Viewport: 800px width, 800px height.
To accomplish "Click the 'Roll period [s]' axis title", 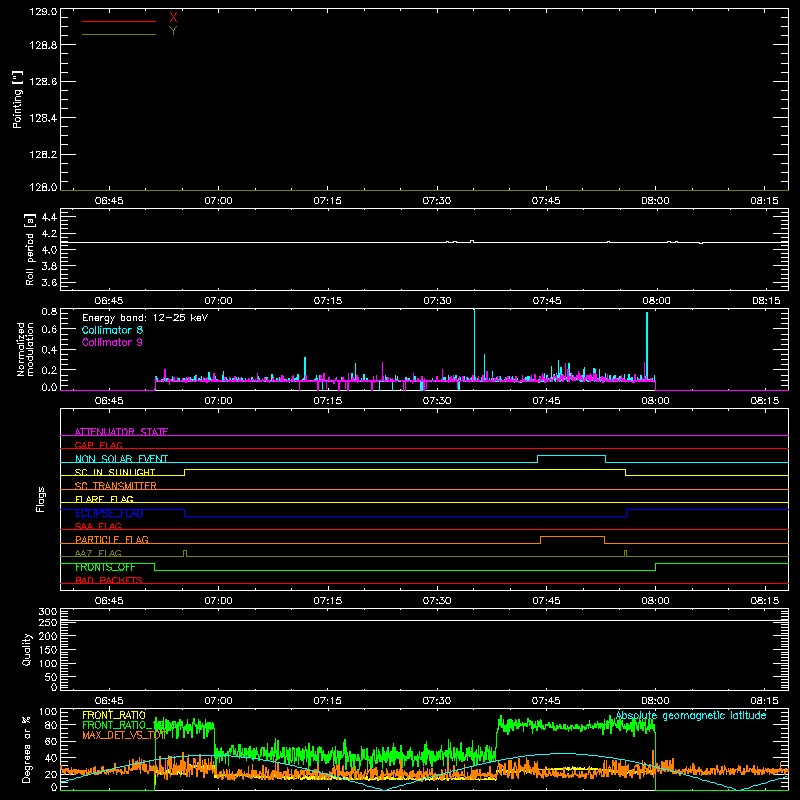I will click(30, 249).
